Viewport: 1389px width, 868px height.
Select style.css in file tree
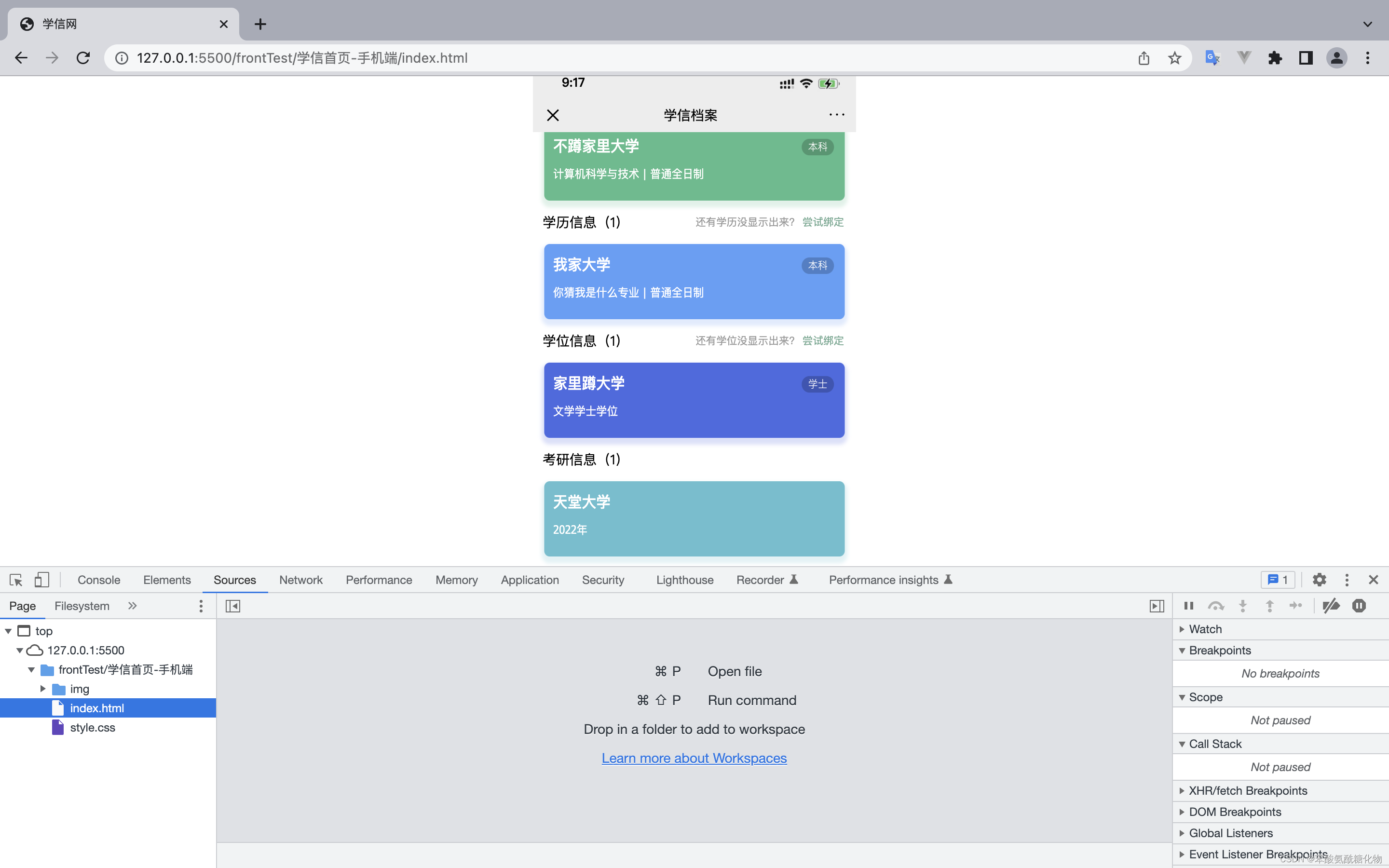pos(93,728)
